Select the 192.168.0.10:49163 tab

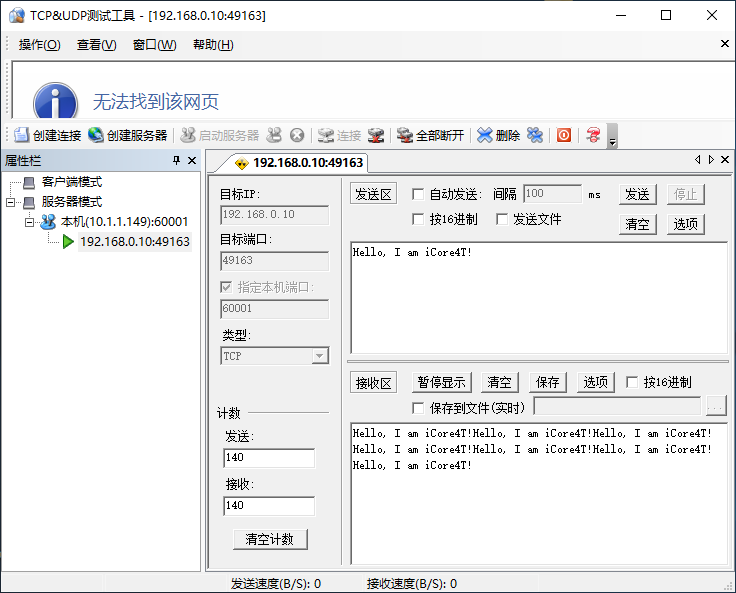299,162
